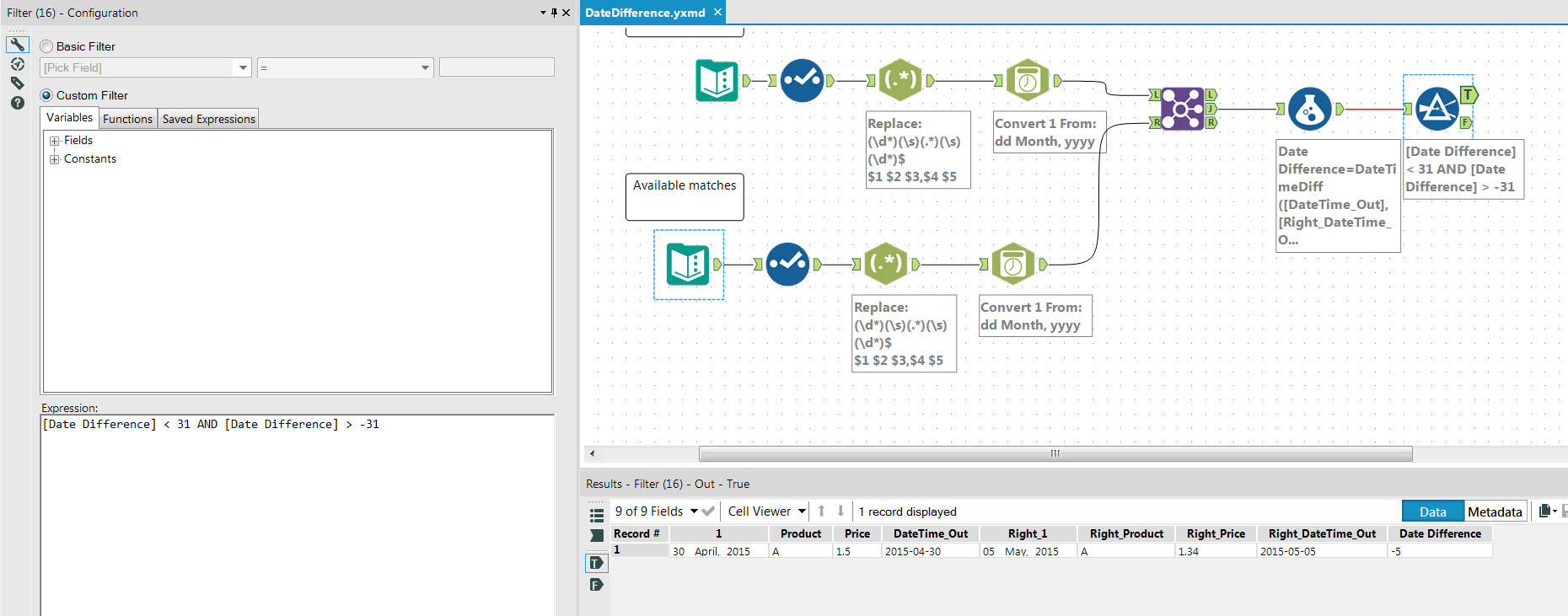This screenshot has width=1568, height=616.
Task: Click the Filter tool's annotation text
Action: pyautogui.click(x=1463, y=169)
